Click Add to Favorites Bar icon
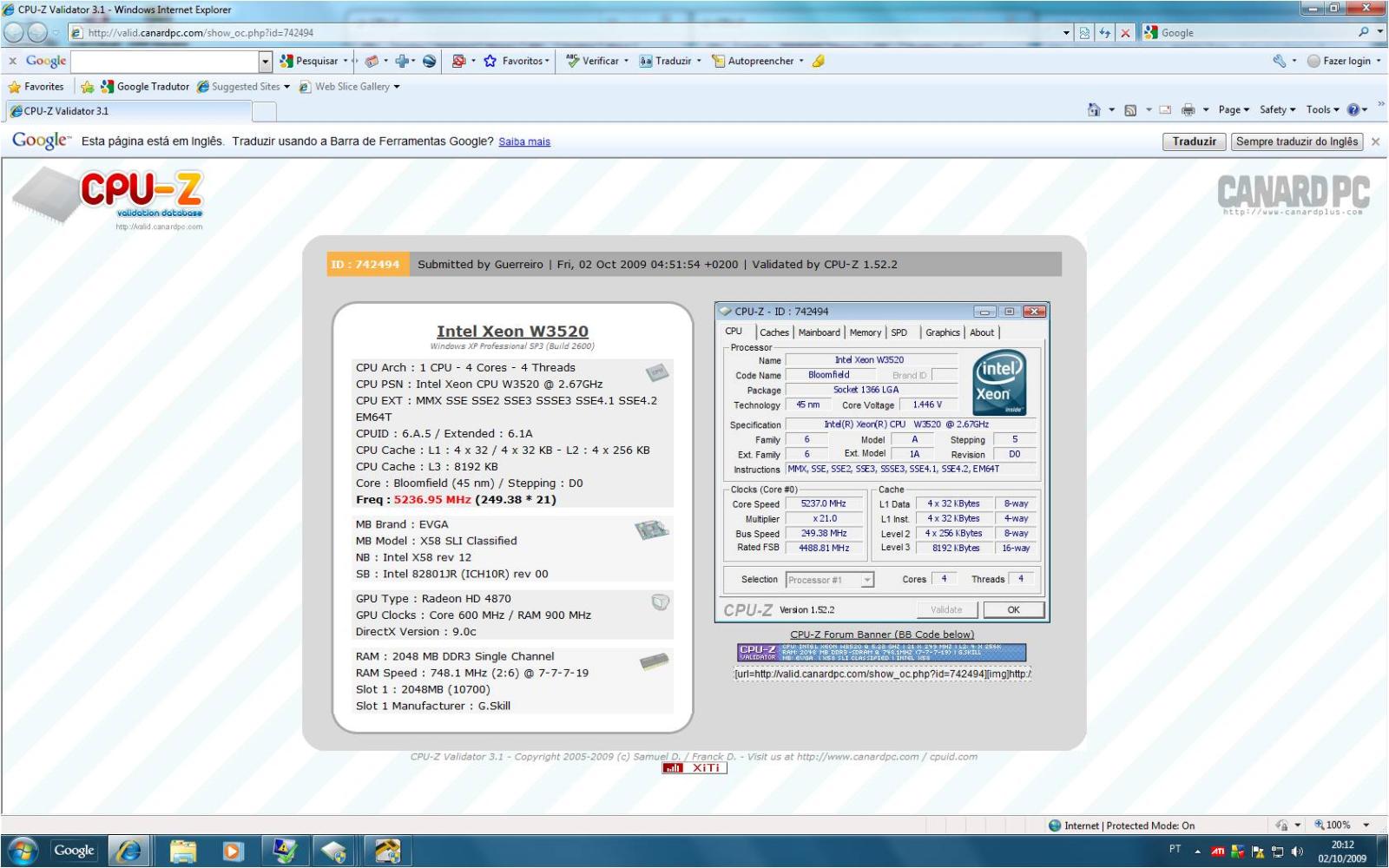1389x868 pixels. (x=87, y=87)
